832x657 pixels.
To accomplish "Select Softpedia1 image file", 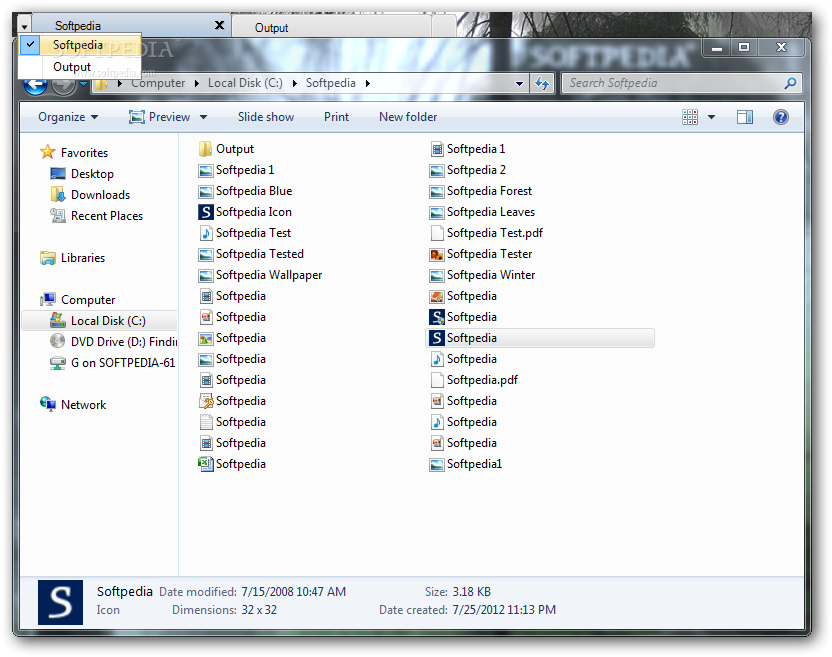I will (x=466, y=464).
